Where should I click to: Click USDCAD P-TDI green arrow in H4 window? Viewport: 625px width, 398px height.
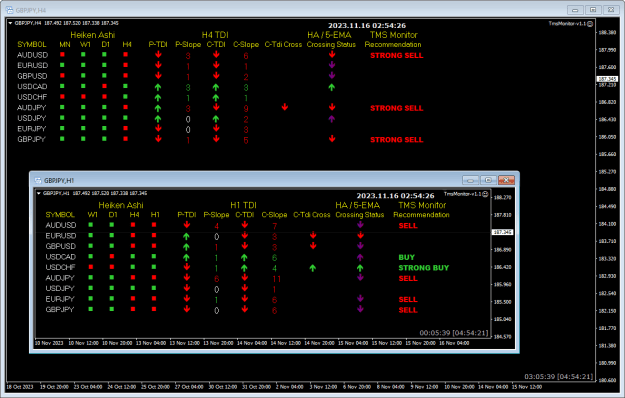click(158, 87)
